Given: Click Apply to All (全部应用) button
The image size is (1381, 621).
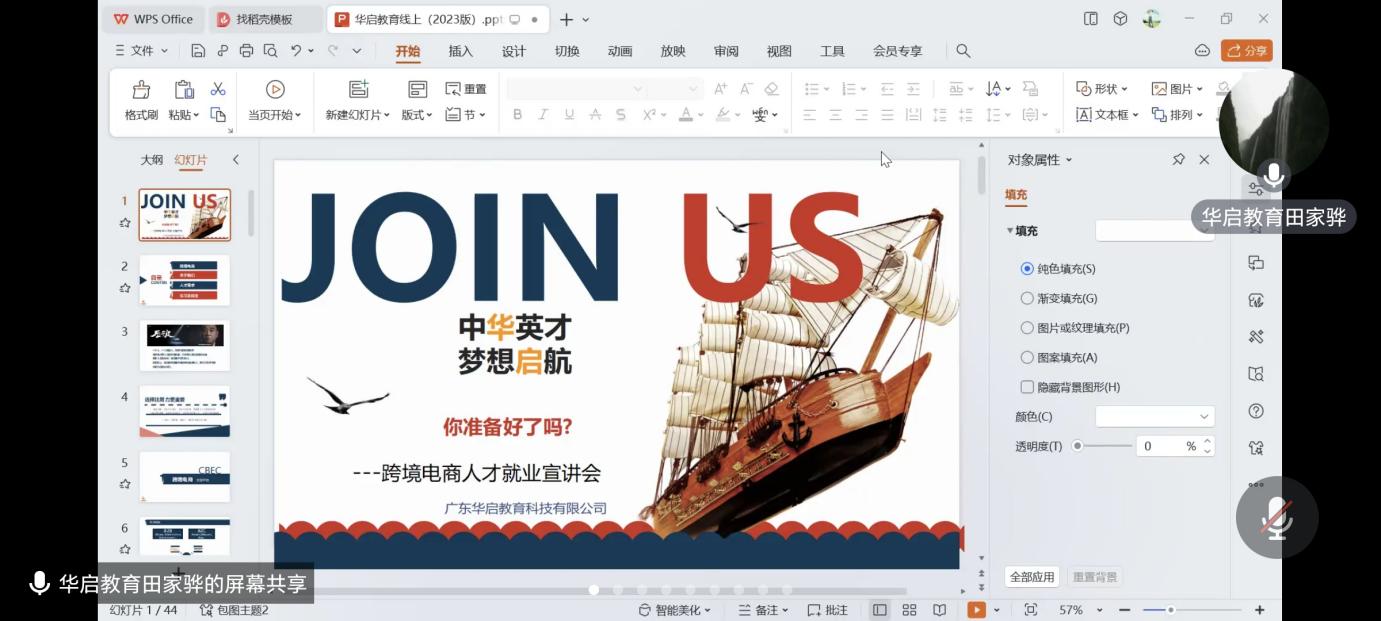Looking at the screenshot, I should tap(1032, 577).
